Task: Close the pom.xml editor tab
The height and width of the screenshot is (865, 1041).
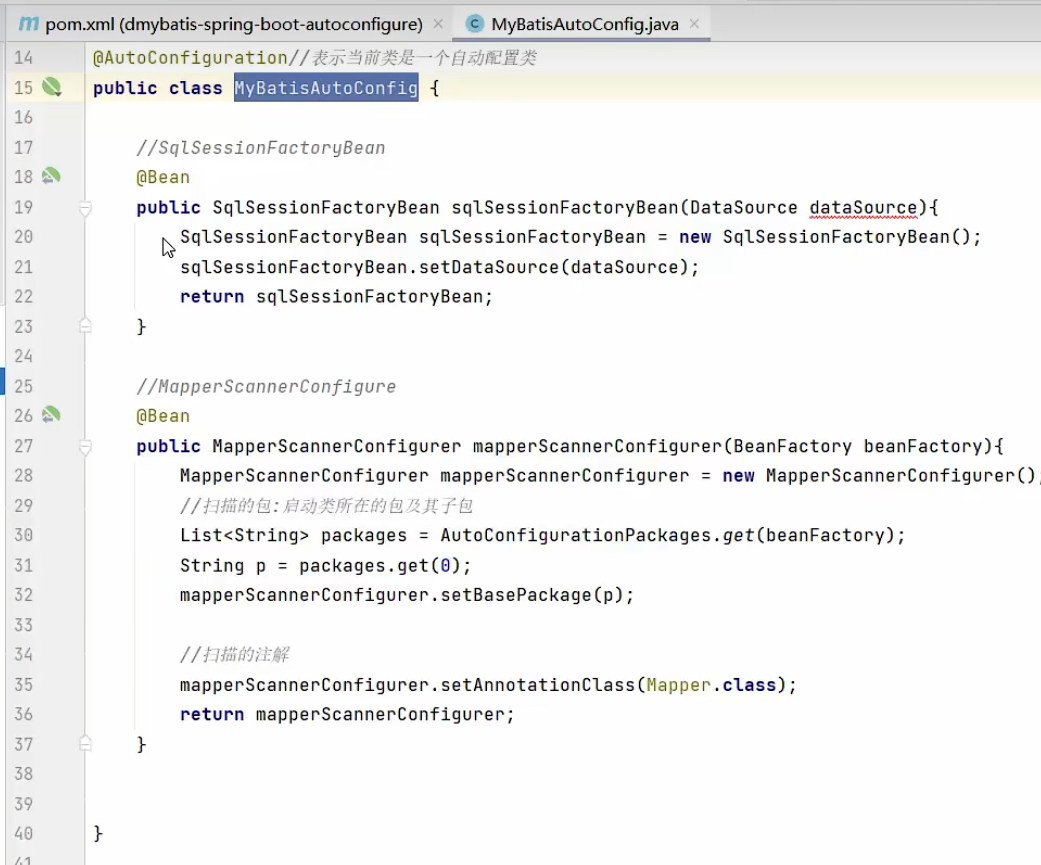Action: click(438, 24)
